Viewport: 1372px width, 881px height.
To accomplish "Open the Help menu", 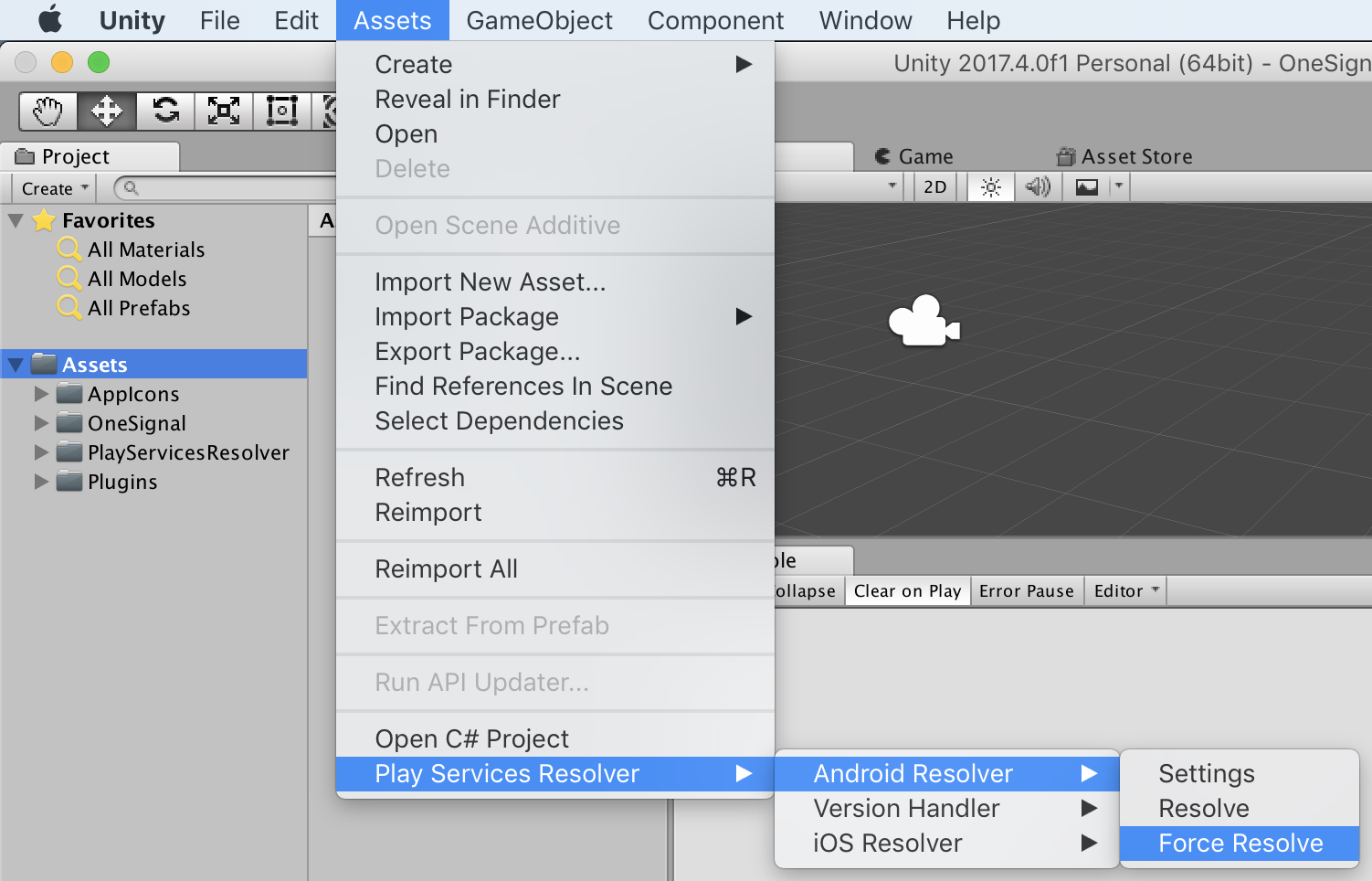I will point(973,20).
